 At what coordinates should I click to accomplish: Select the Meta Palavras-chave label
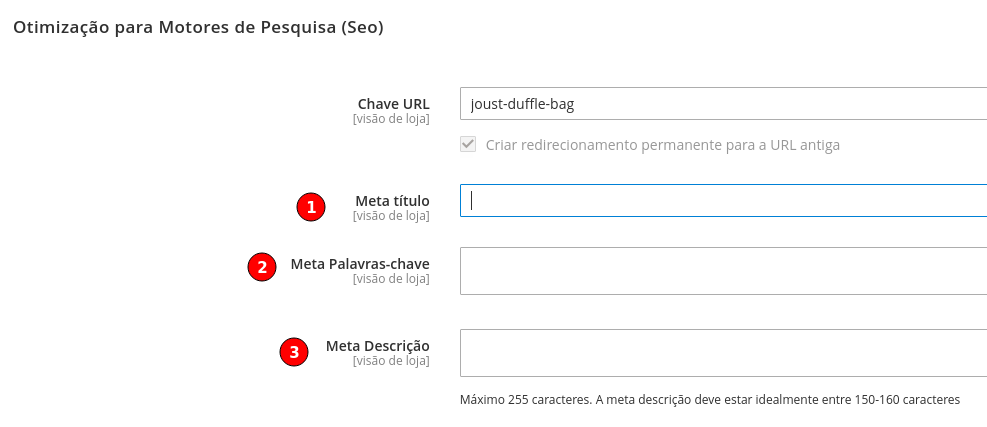[x=360, y=264]
